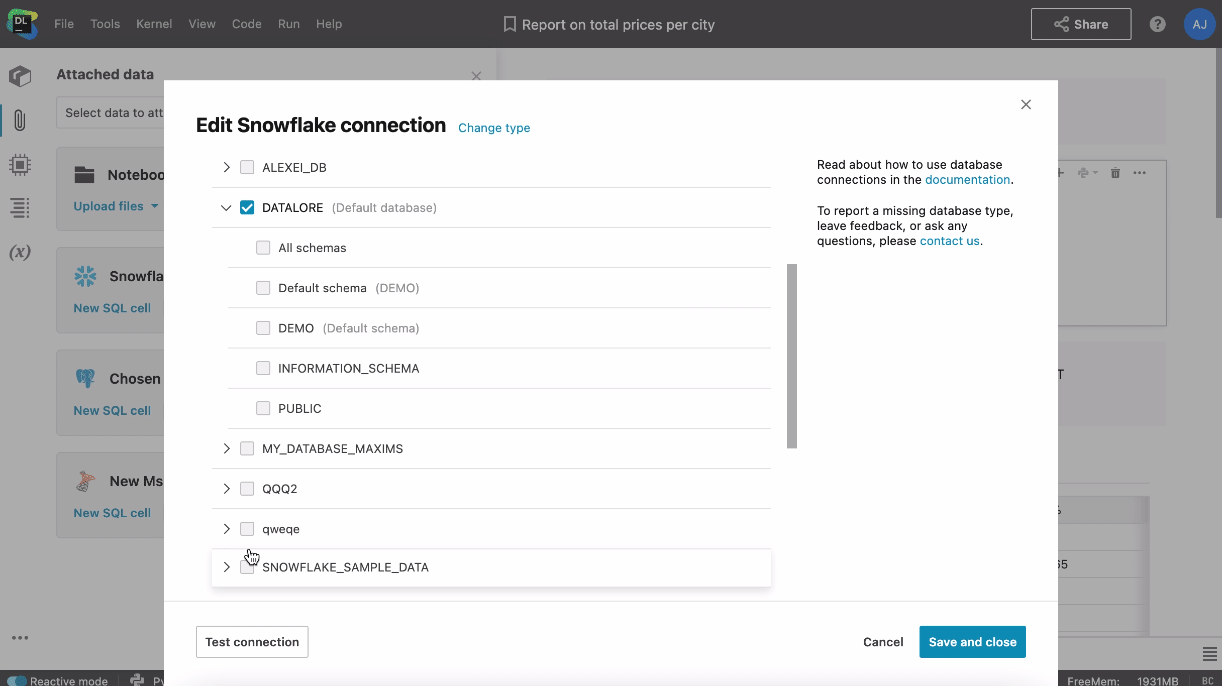Image resolution: width=1222 pixels, height=686 pixels.
Task: Open the View menu
Action: pos(202,24)
